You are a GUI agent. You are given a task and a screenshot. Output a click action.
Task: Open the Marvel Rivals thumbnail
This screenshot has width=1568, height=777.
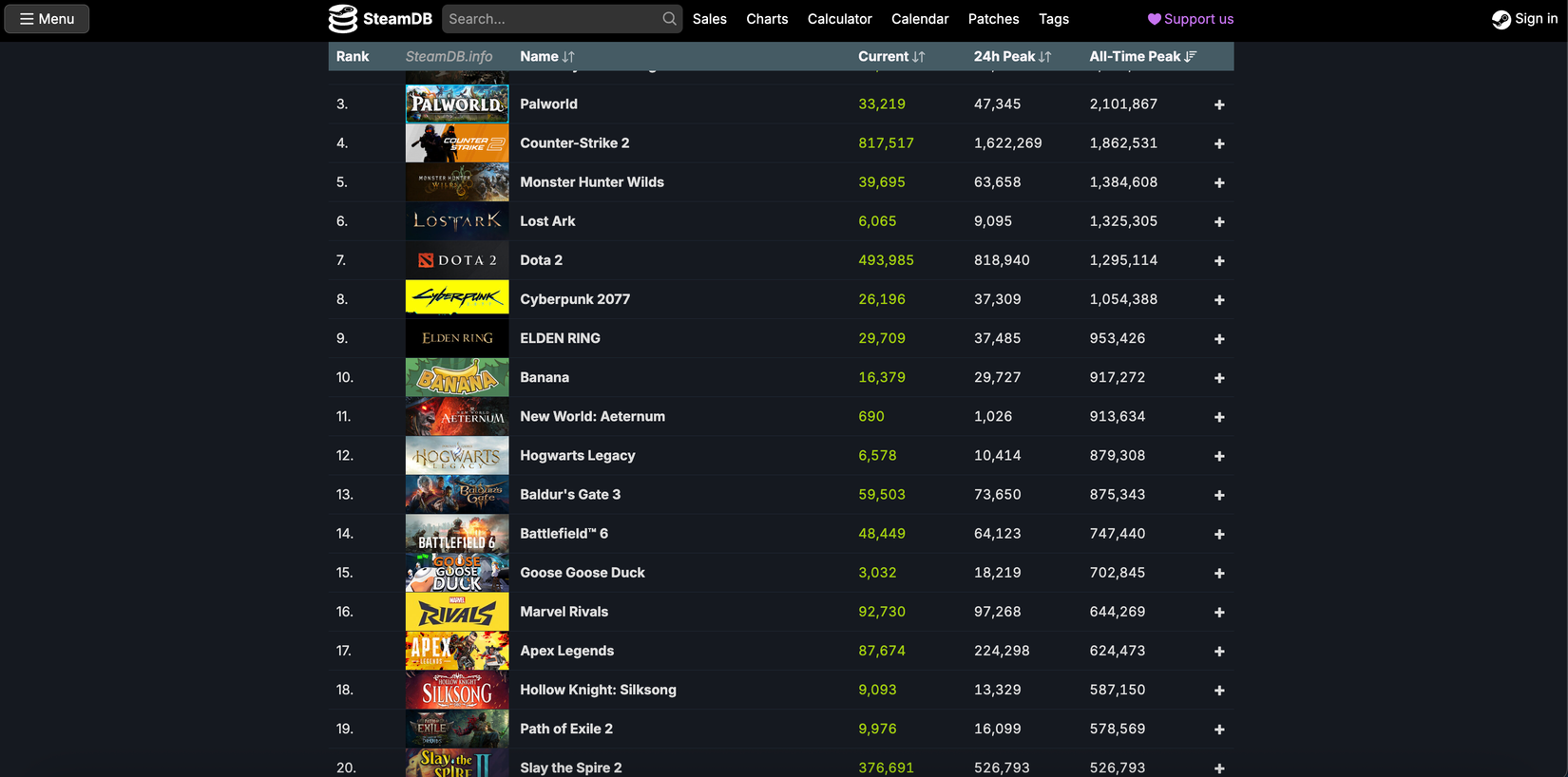point(457,612)
